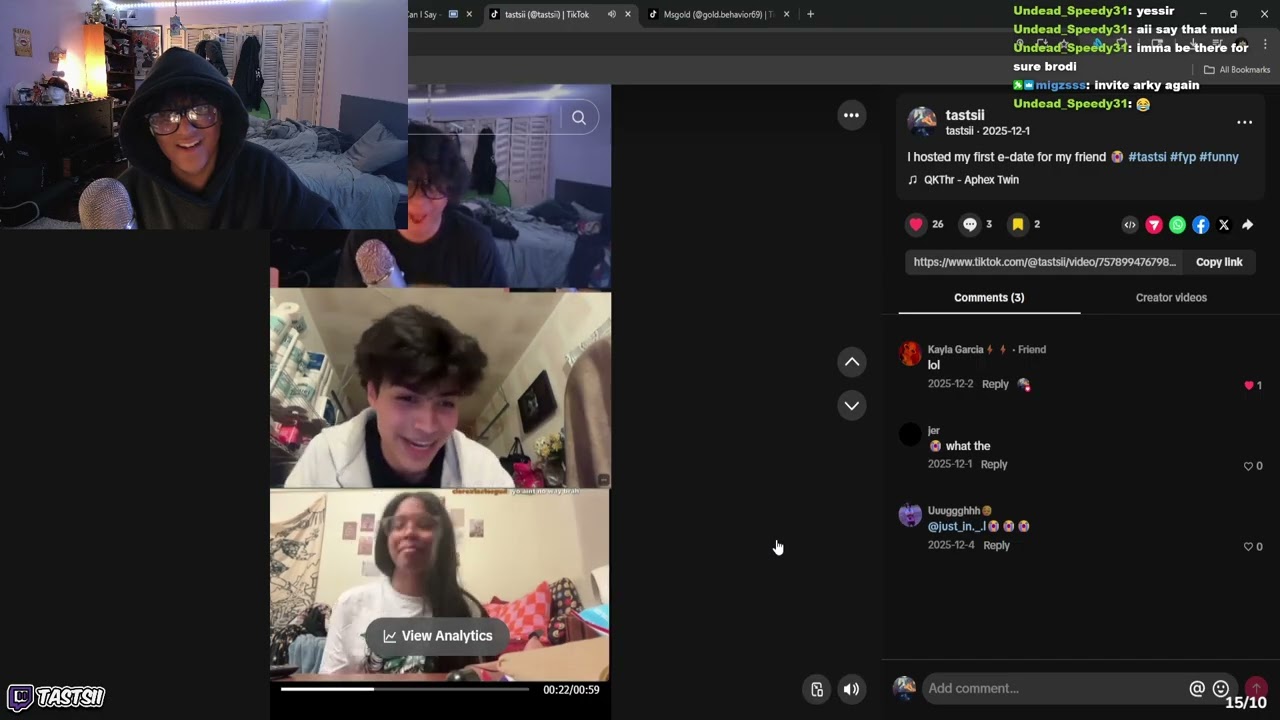1280x720 pixels.
Task: Open more share options arrow
Action: pos(1247,225)
